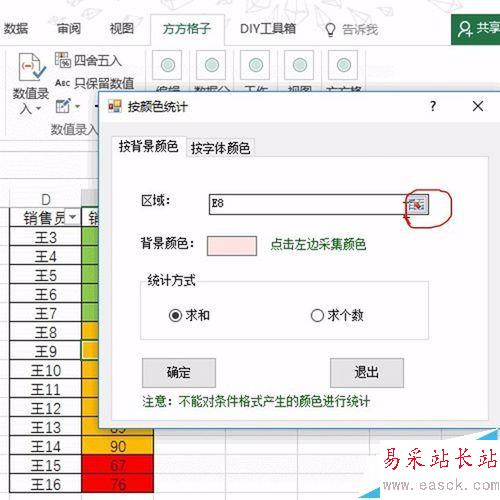This screenshot has height=500, width=500.
Task: Switch to the 按字体颜色 tab
Action: 220,148
